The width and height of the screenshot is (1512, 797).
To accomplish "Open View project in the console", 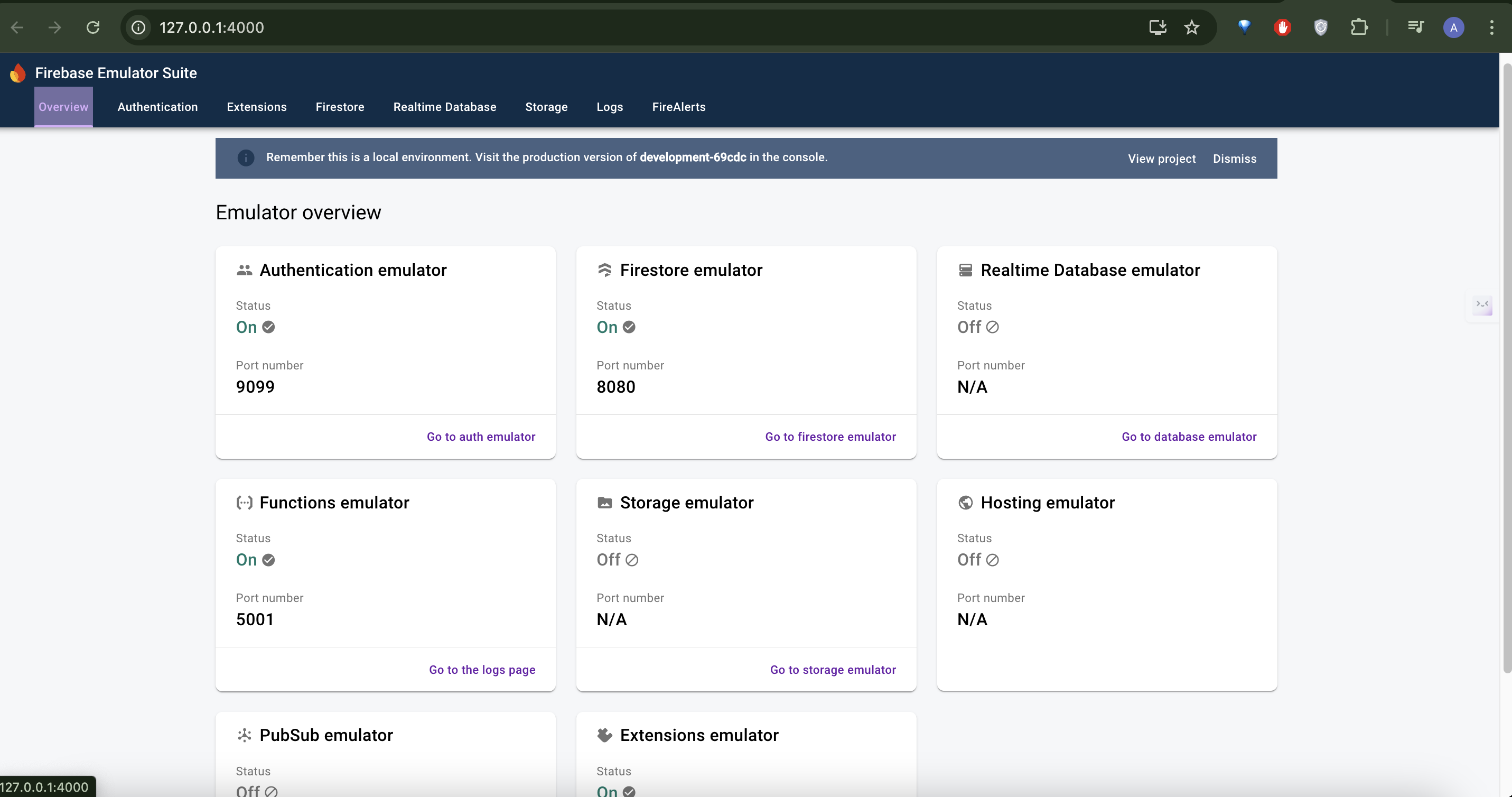I will [x=1161, y=158].
